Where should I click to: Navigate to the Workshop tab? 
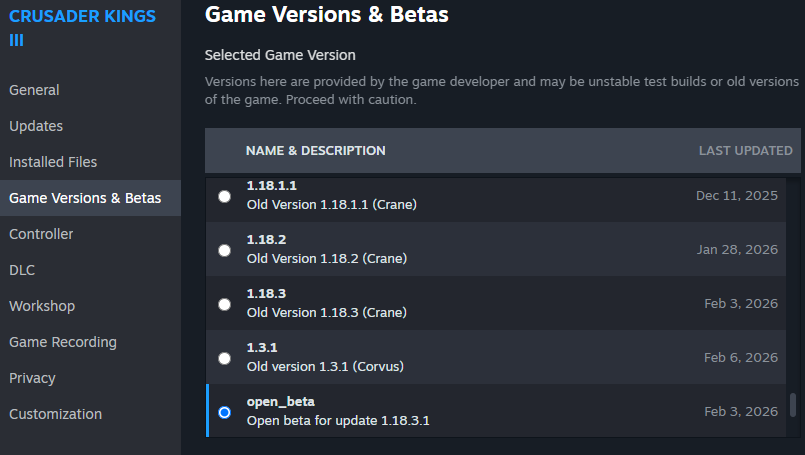pyautogui.click(x=42, y=306)
